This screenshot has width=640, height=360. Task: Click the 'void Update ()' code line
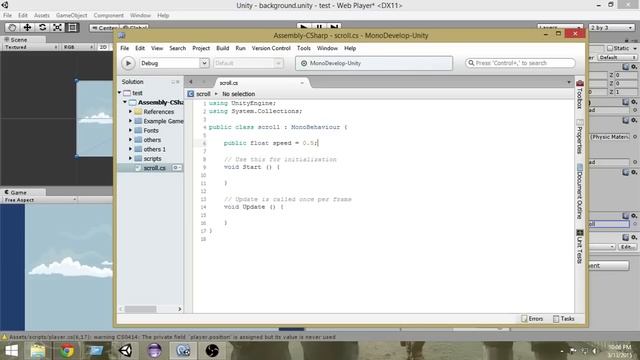253,207
